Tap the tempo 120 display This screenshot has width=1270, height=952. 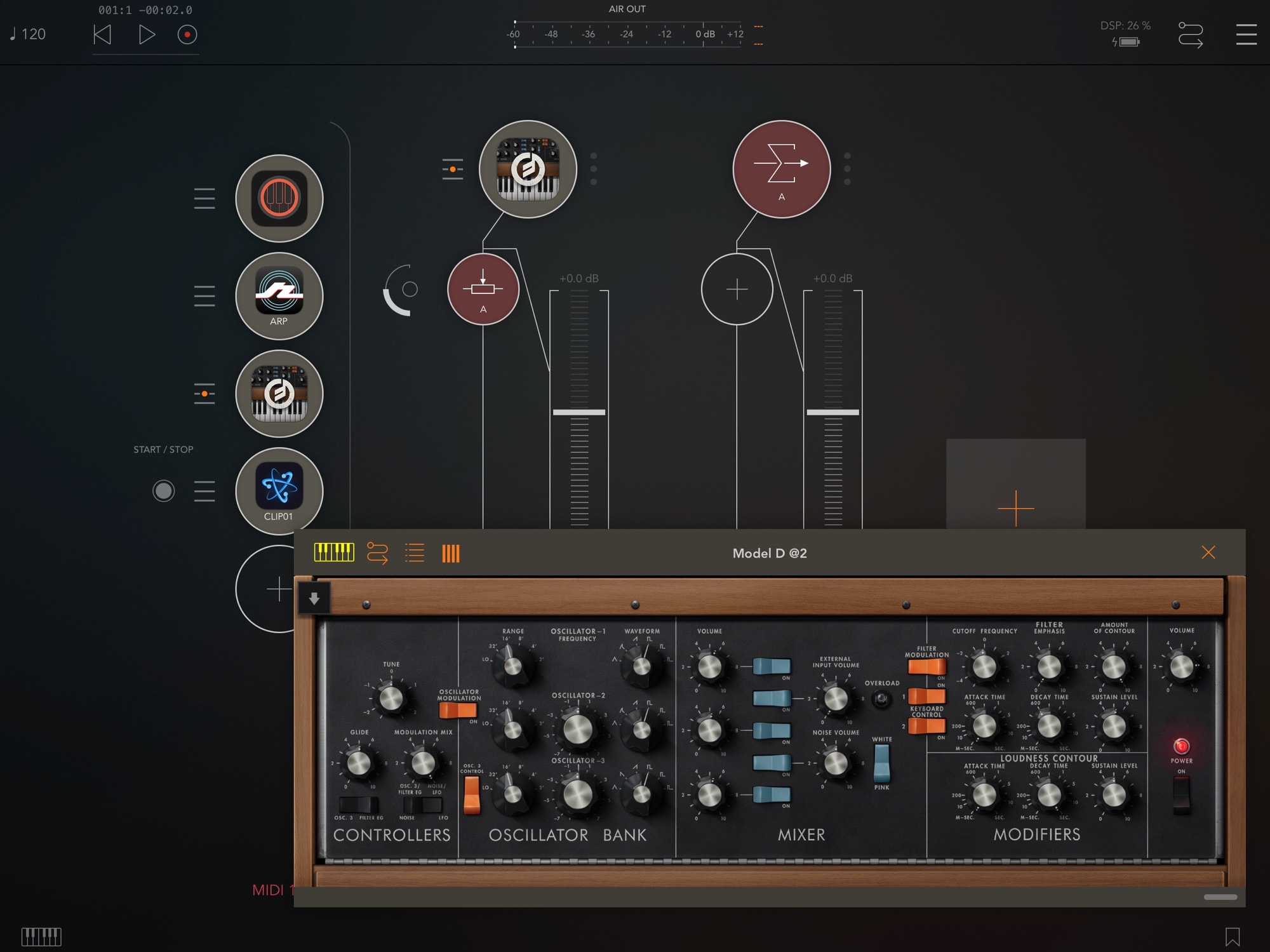pyautogui.click(x=28, y=34)
